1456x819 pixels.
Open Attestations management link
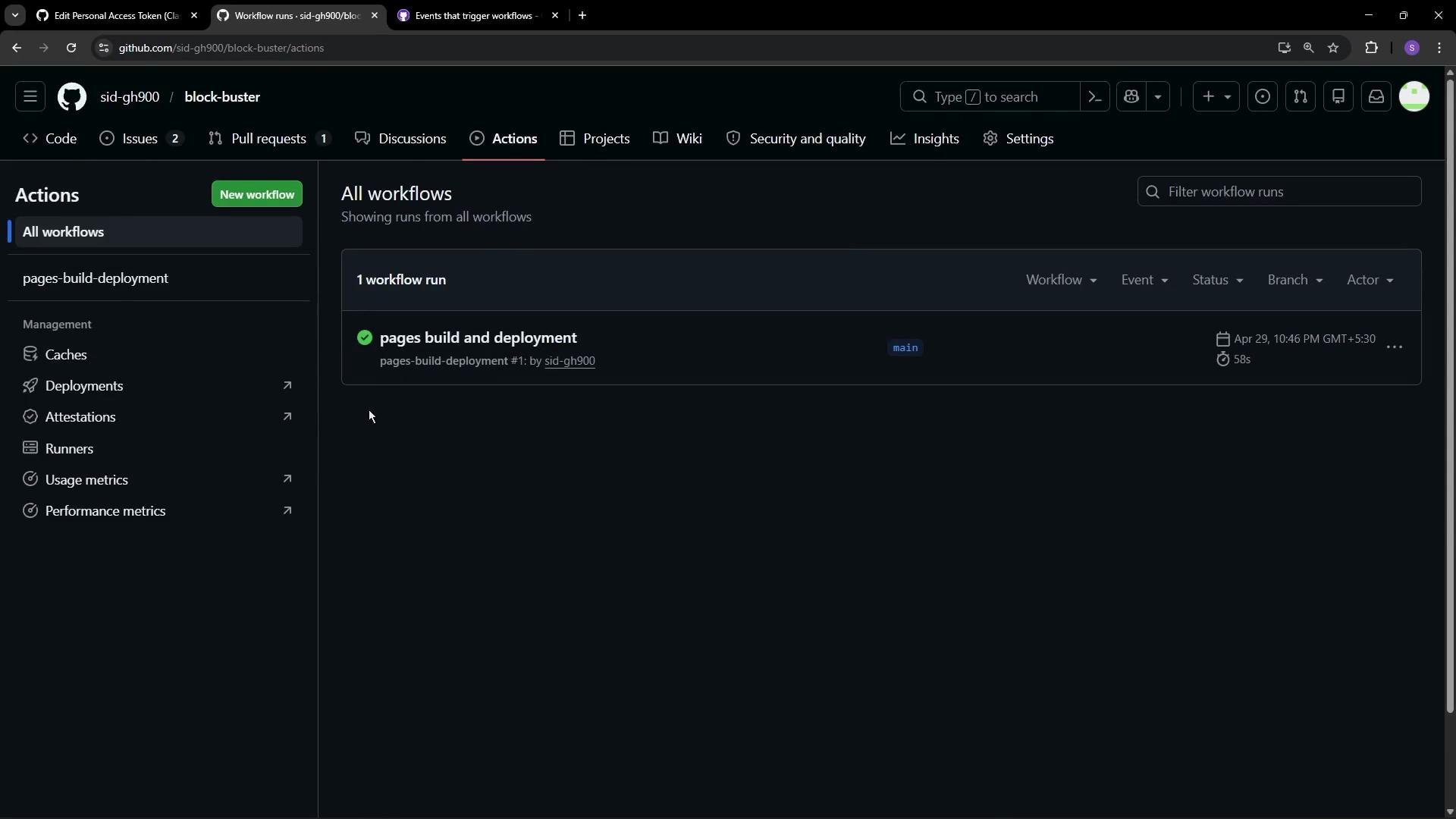(158, 417)
